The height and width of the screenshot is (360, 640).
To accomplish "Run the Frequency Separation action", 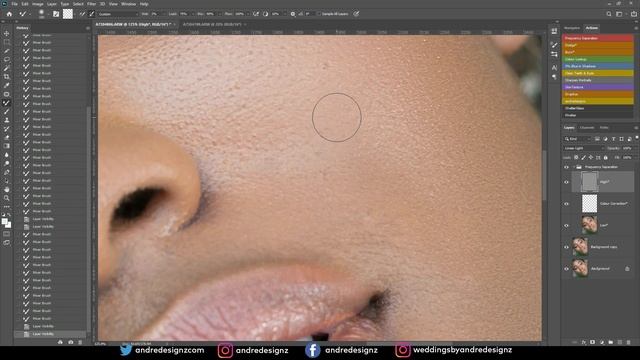I will (x=598, y=38).
